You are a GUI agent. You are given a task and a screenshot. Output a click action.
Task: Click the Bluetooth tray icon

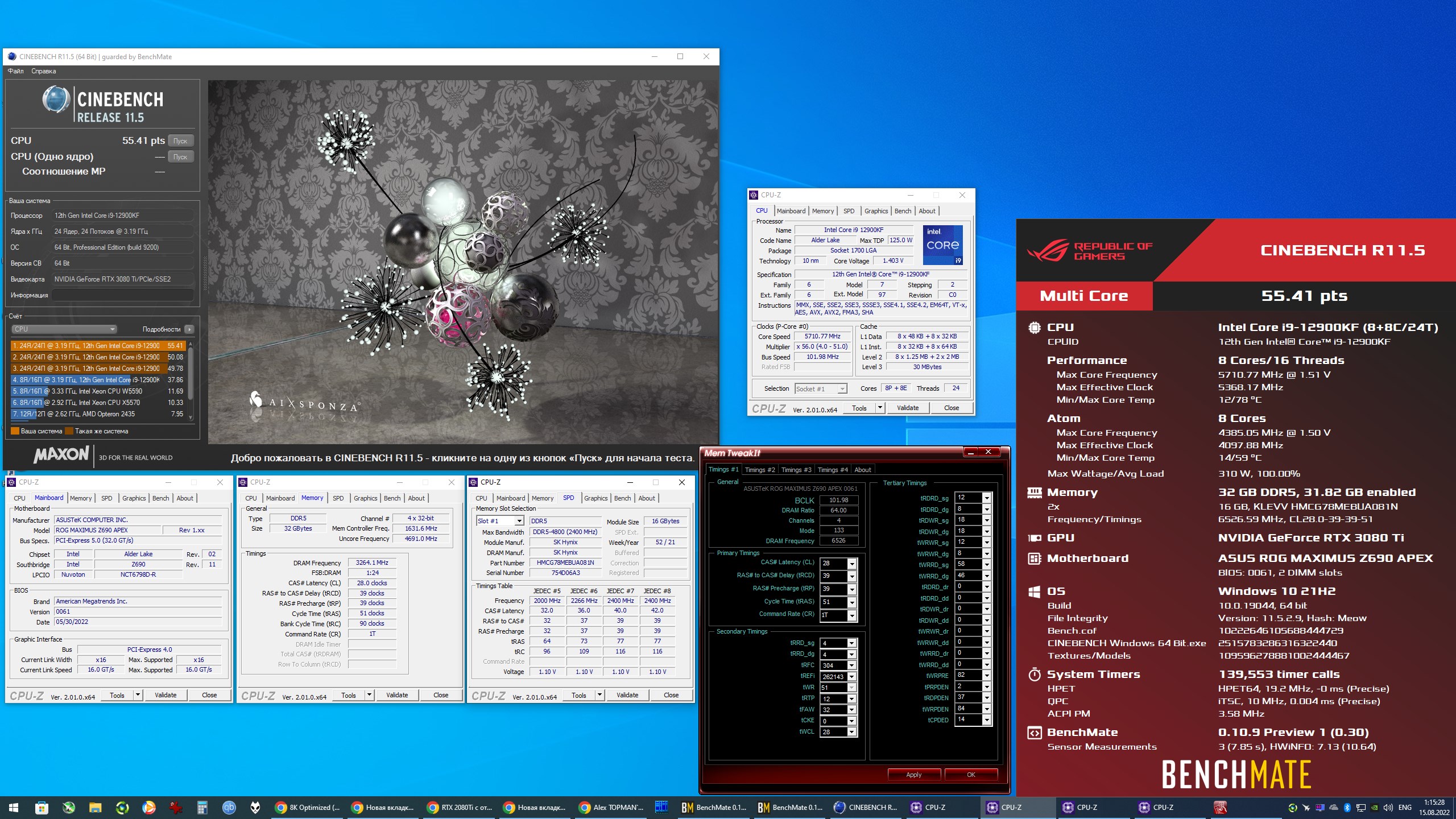pos(1347,808)
